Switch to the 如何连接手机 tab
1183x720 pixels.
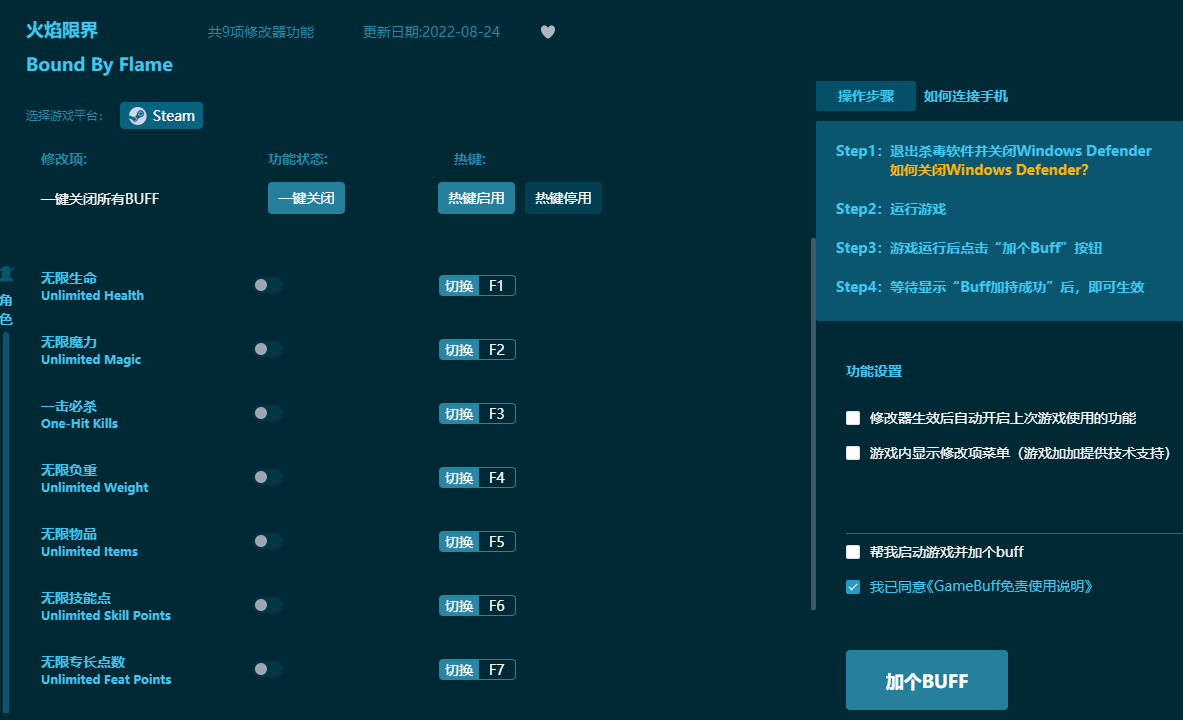[966, 96]
